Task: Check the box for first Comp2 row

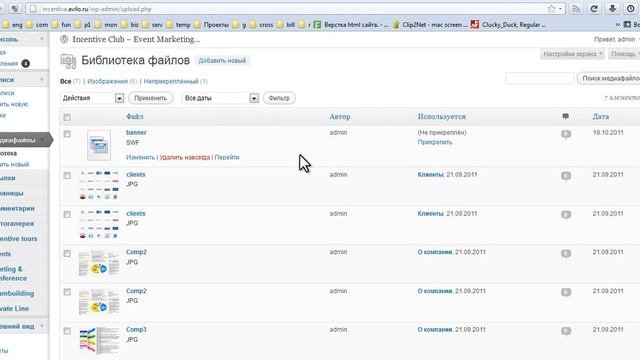Action: click(67, 253)
